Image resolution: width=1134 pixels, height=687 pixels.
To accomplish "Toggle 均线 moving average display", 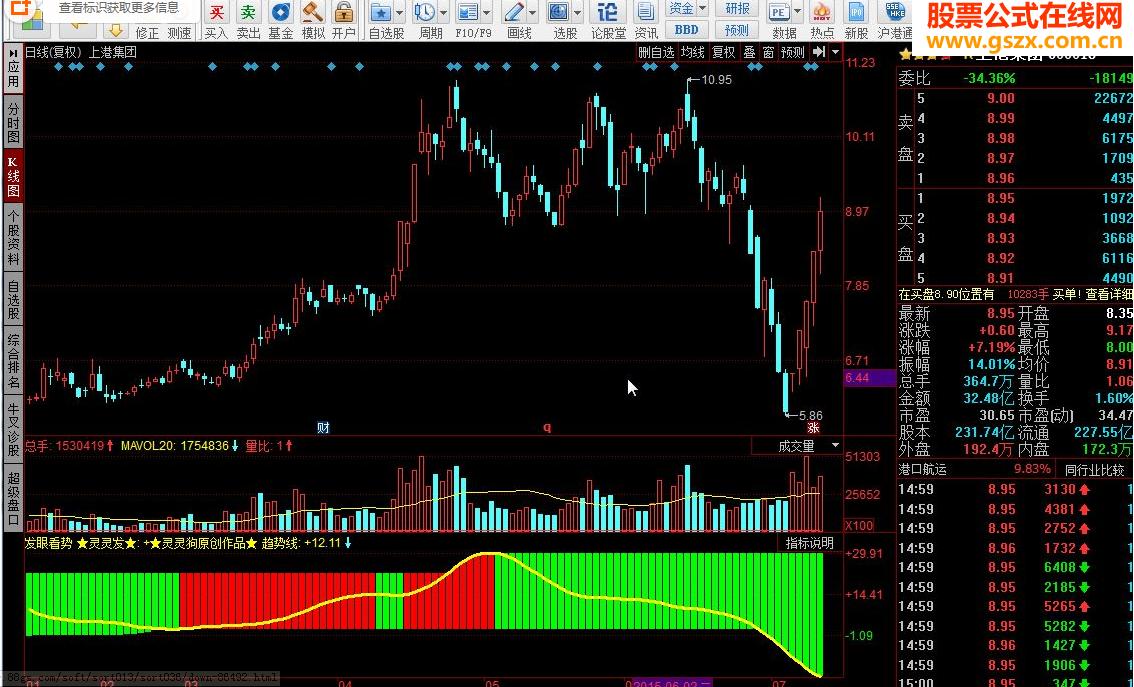I will 693,52.
